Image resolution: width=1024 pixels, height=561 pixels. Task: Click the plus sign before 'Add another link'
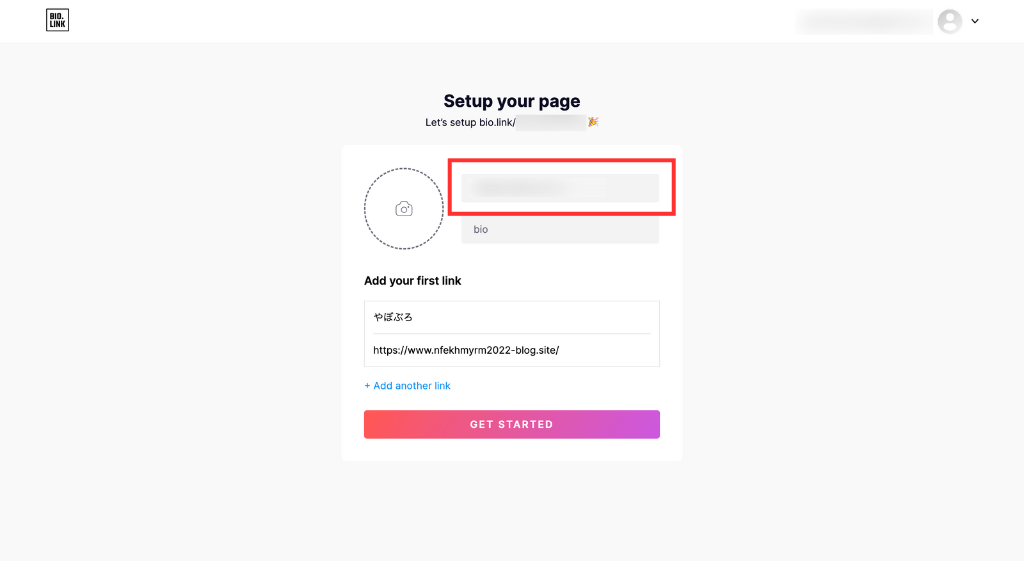(x=367, y=386)
